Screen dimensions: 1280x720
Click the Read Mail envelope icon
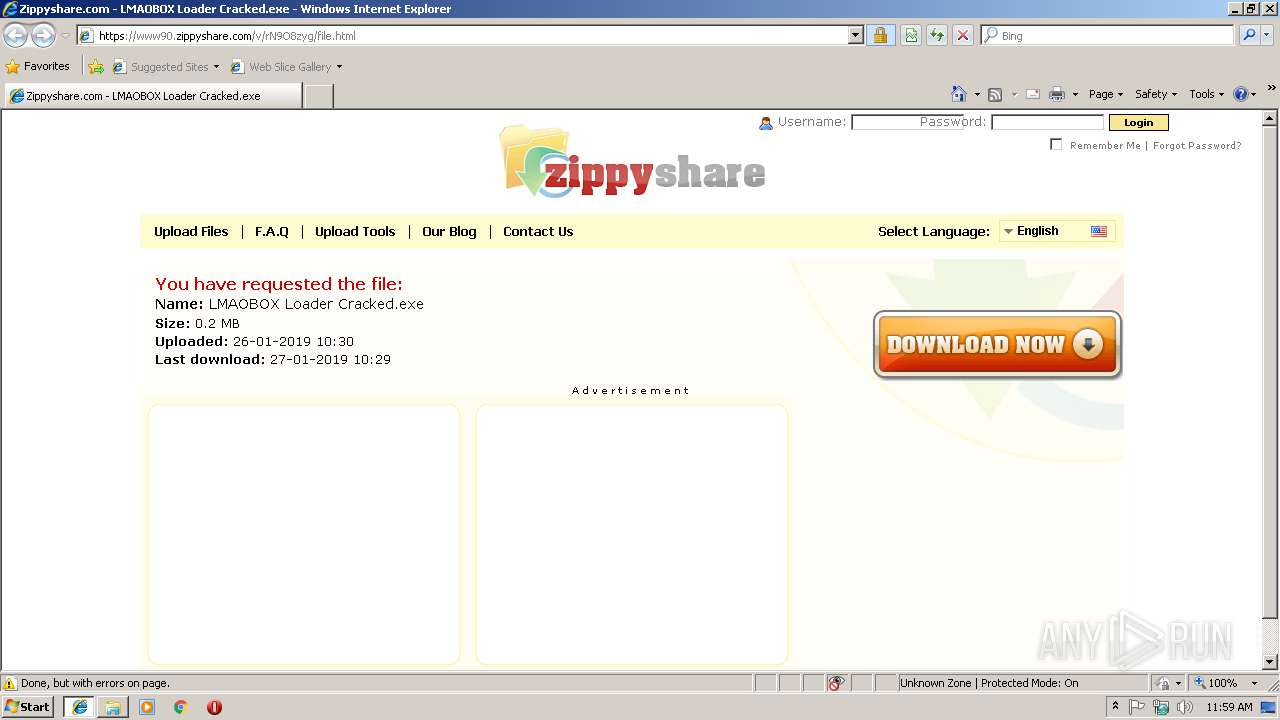coord(1033,94)
